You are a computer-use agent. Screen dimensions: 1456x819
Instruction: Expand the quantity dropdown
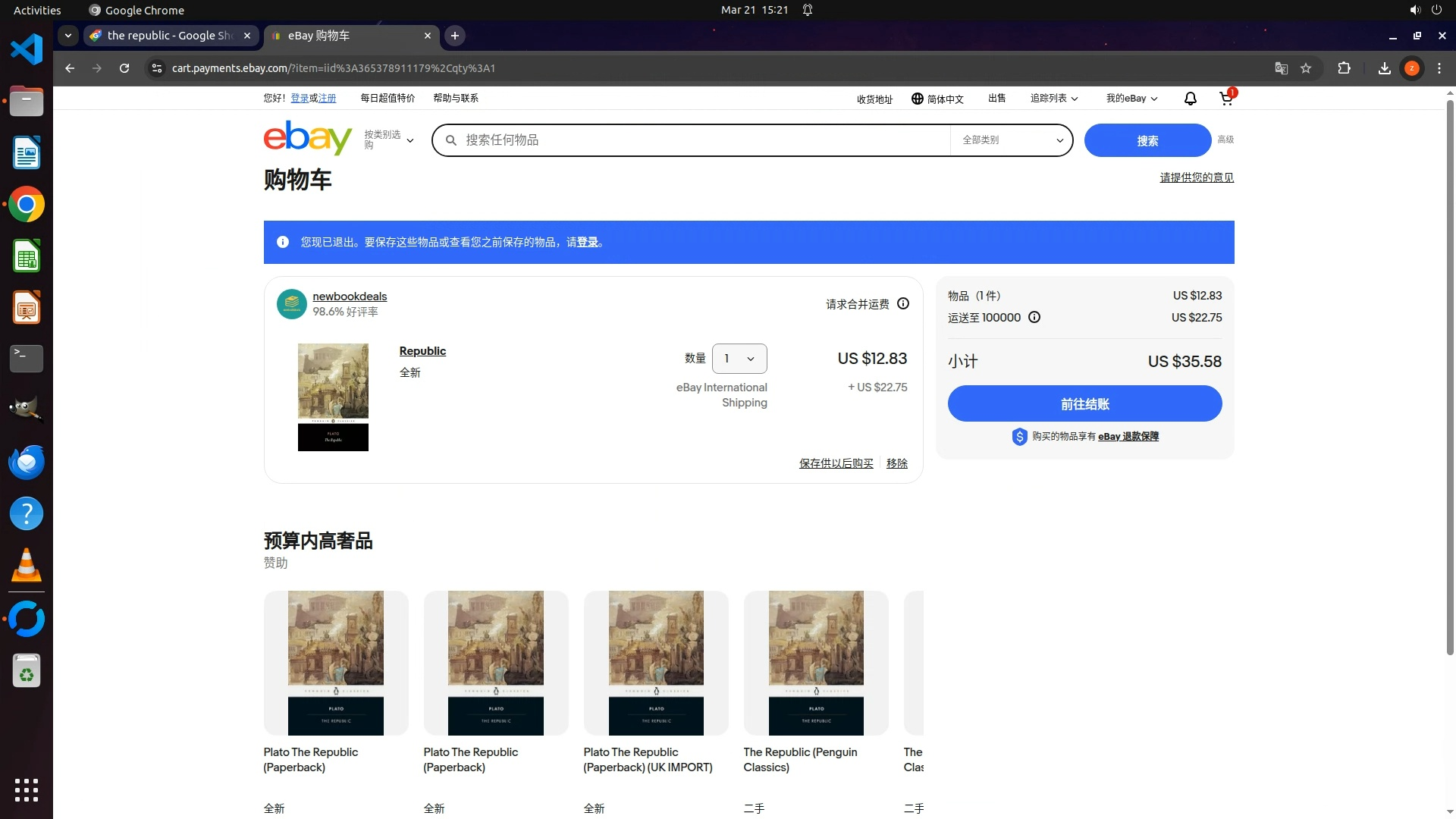click(x=739, y=359)
